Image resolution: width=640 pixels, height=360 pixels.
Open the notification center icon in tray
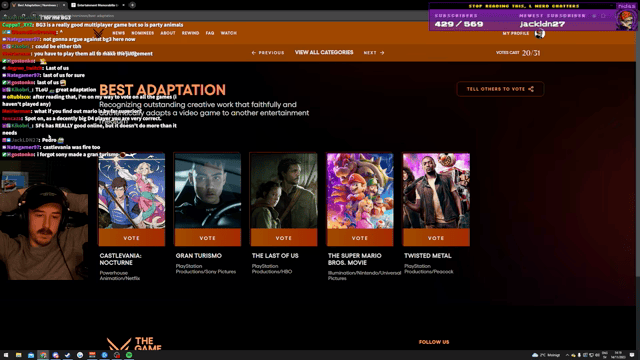pos(632,355)
